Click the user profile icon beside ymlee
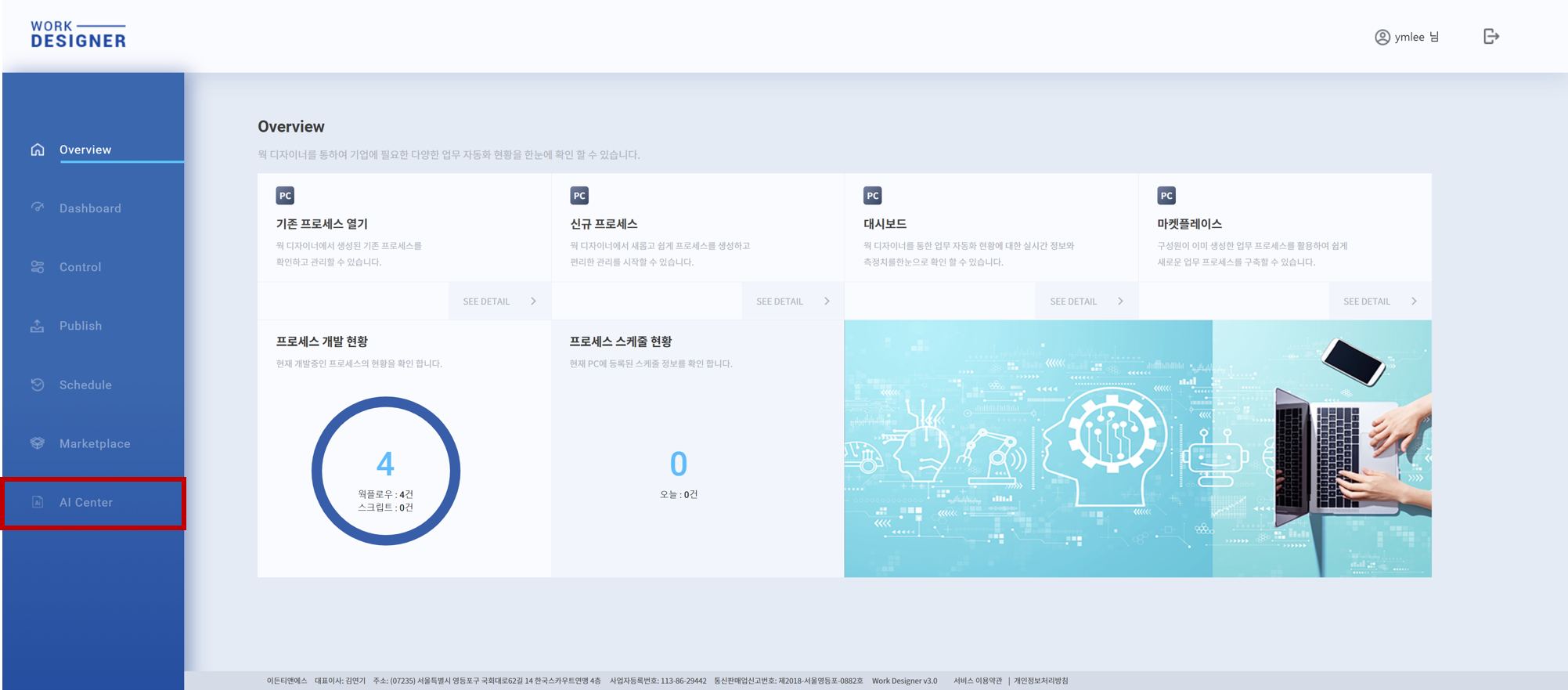 [1382, 37]
